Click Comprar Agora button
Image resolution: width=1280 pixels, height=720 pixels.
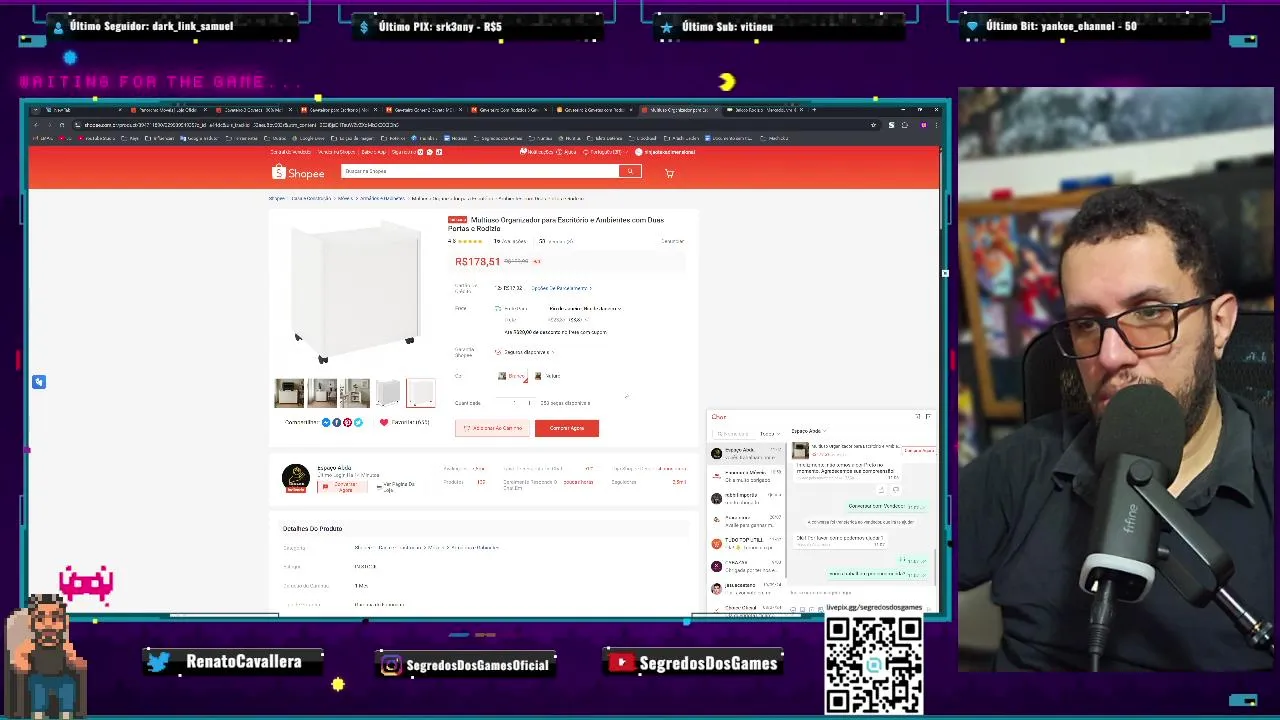(x=567, y=428)
